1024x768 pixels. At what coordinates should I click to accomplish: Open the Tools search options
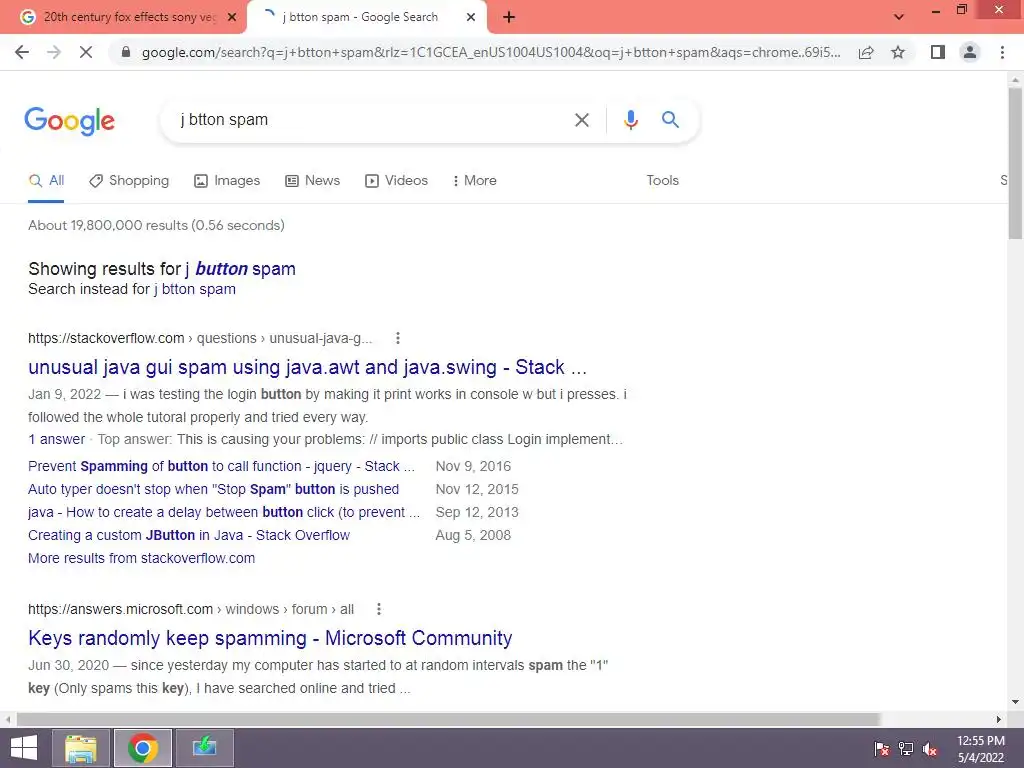click(x=662, y=181)
